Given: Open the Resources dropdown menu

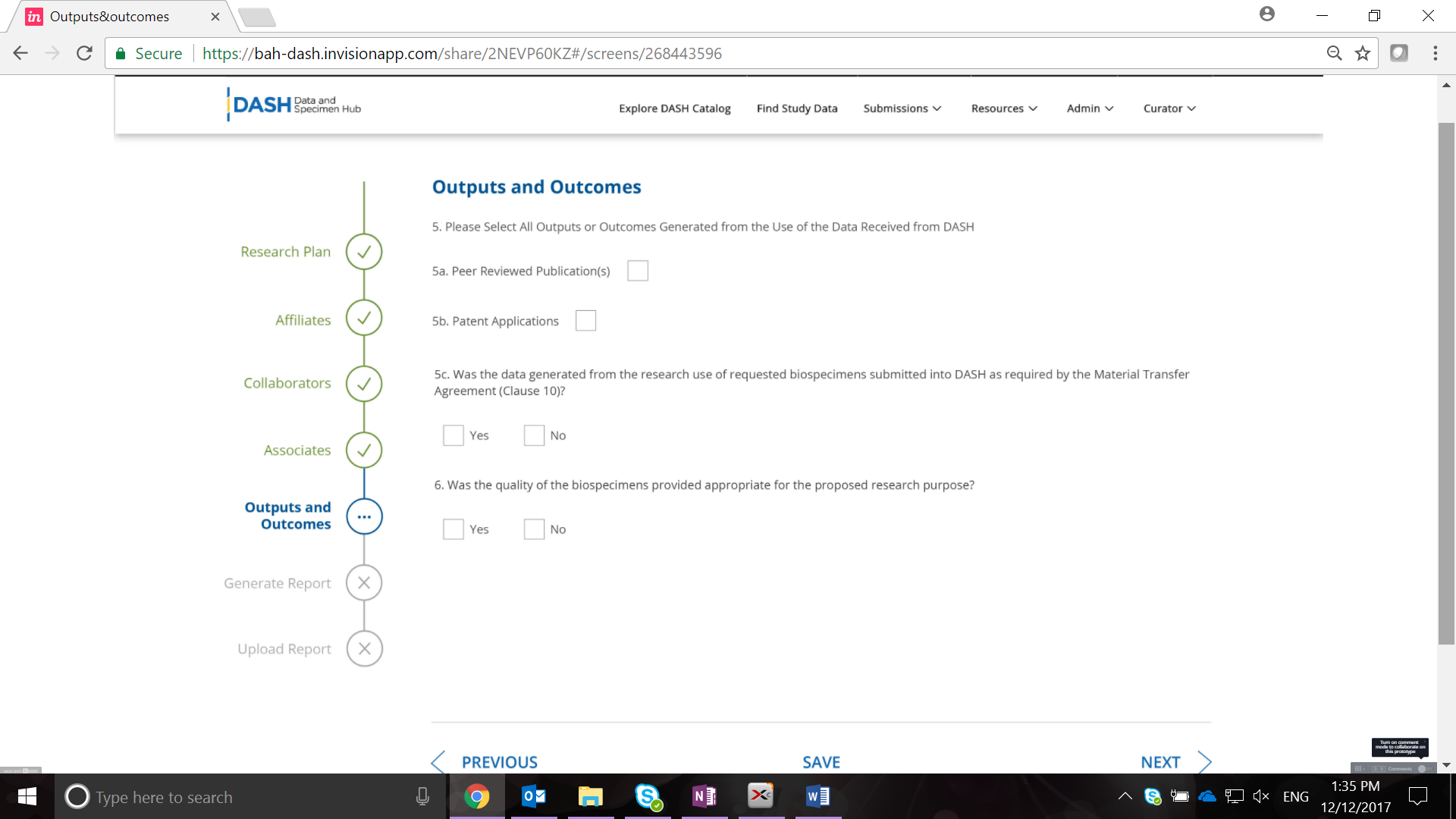Looking at the screenshot, I should pyautogui.click(x=1004, y=108).
